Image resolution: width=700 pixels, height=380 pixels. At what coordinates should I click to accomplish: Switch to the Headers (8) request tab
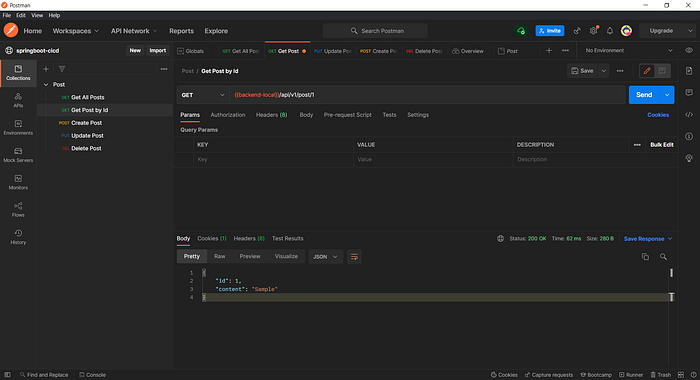[271, 115]
